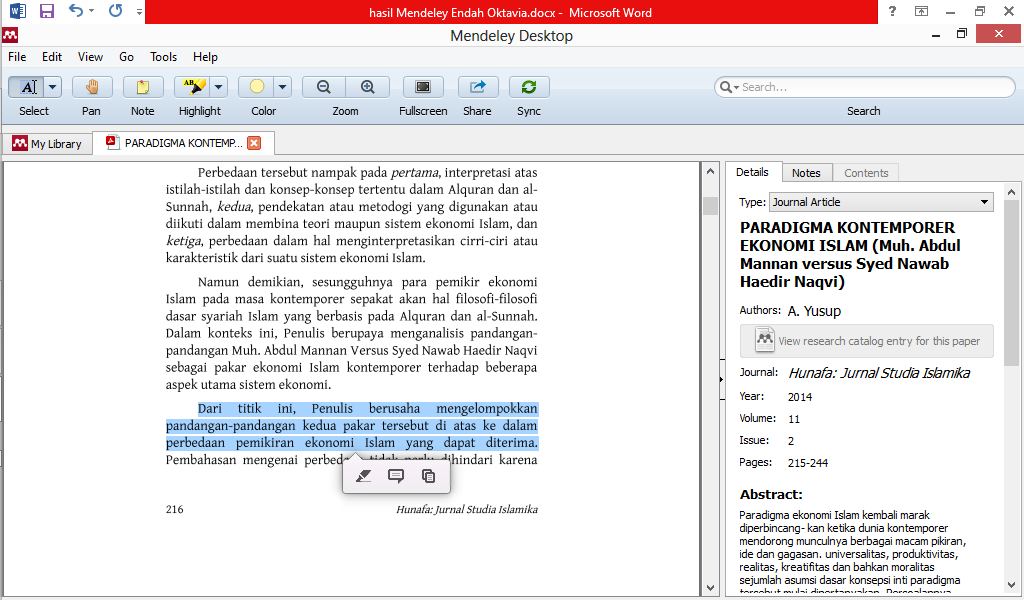Open the search options magnifier dropdown

pyautogui.click(x=729, y=87)
